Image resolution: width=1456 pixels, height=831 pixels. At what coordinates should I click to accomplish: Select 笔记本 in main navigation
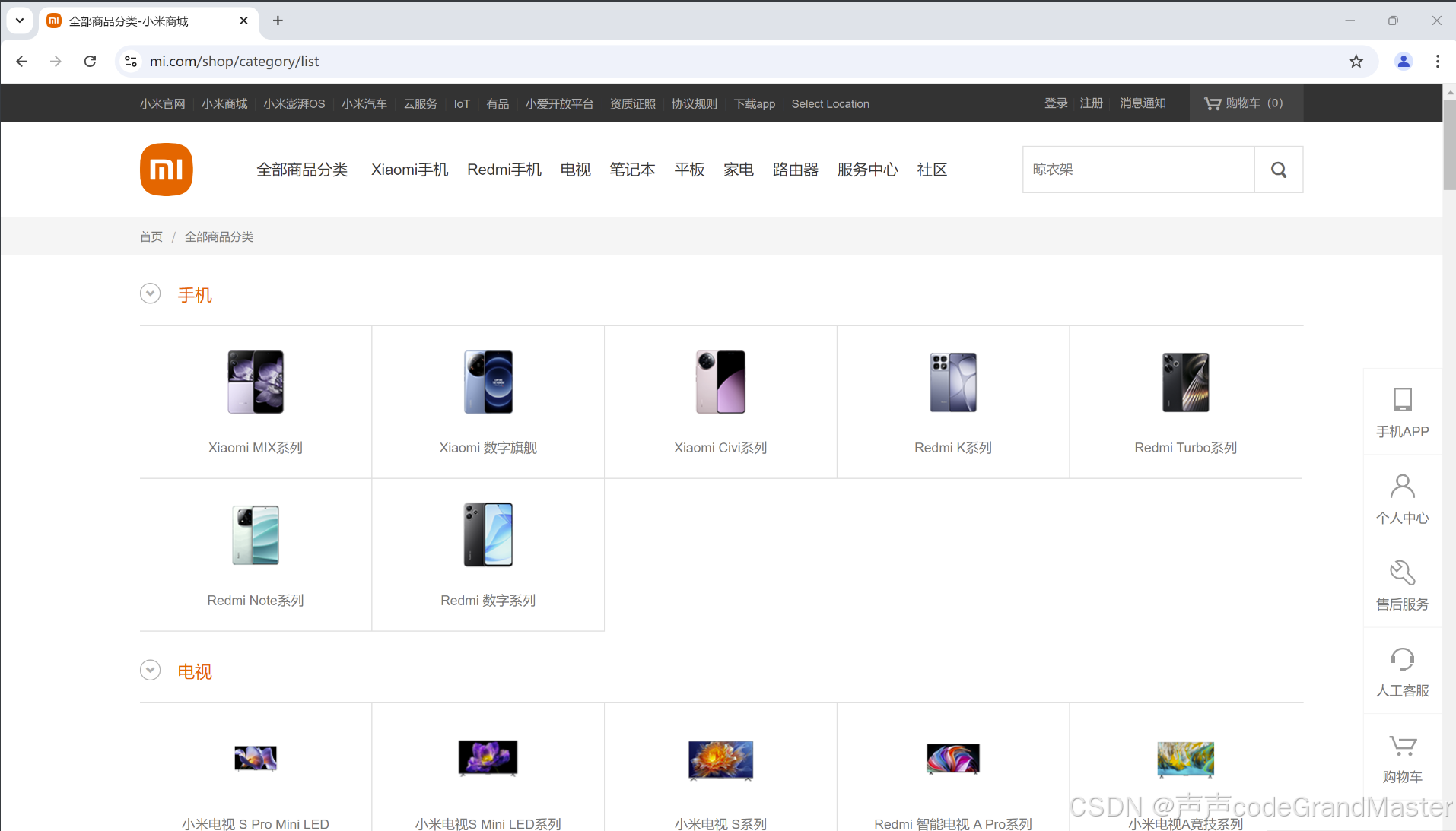pos(632,170)
